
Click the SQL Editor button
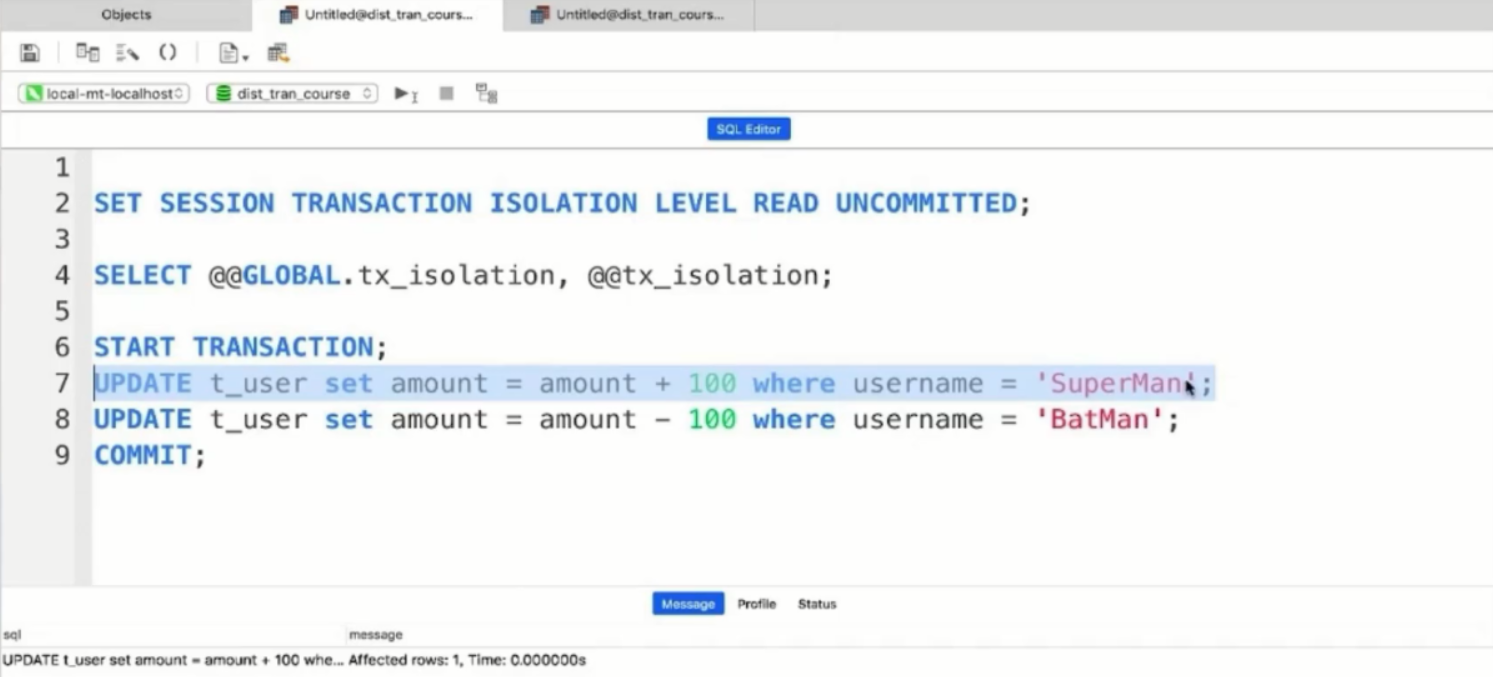click(749, 129)
